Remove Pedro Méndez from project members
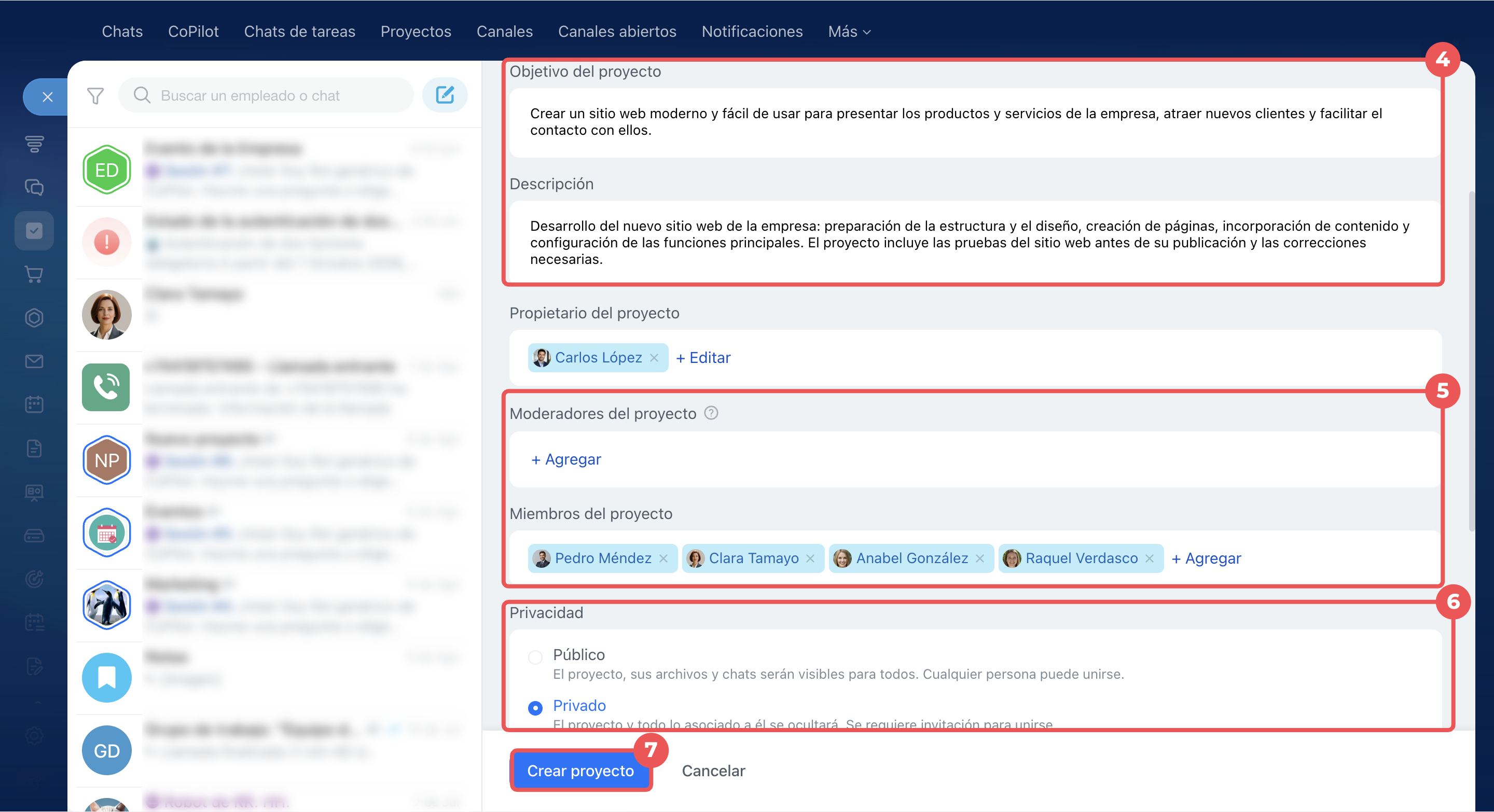Image resolution: width=1494 pixels, height=812 pixels. pyautogui.click(x=663, y=558)
